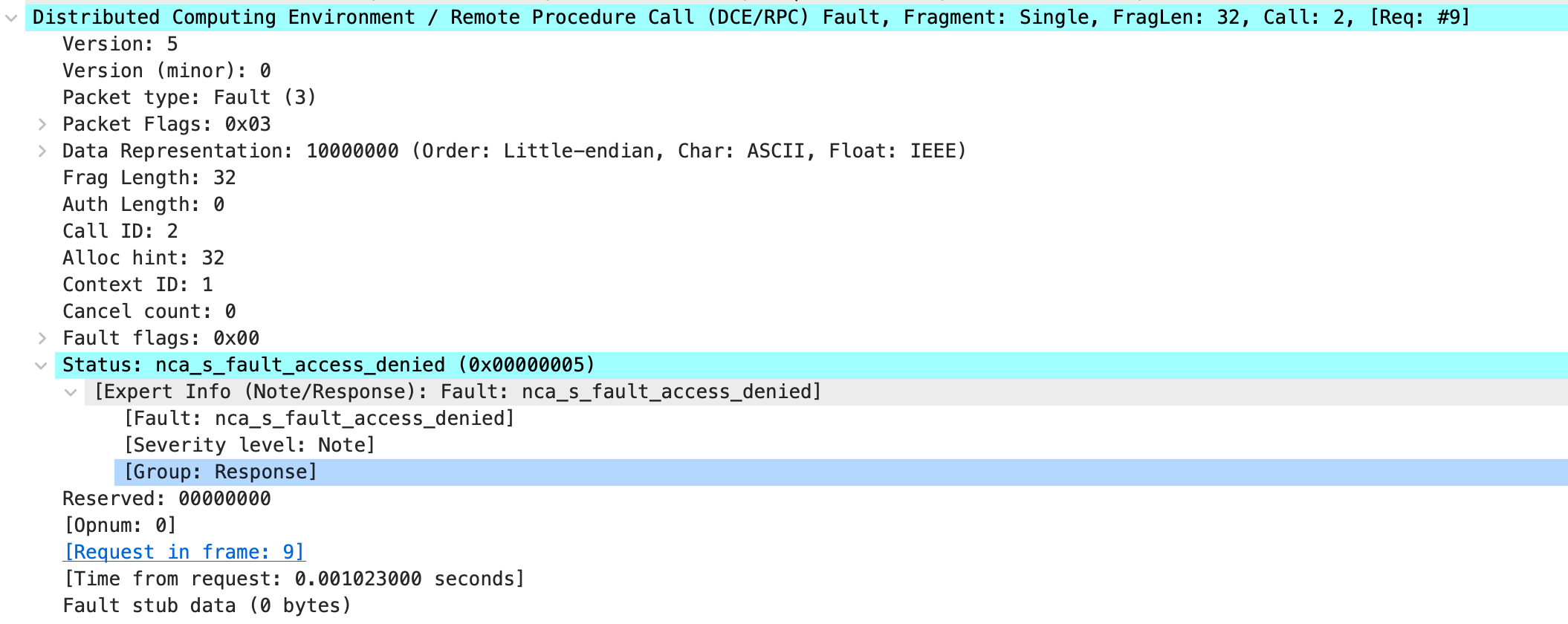
Task: Select the Version: 5 field
Action: pos(120,45)
